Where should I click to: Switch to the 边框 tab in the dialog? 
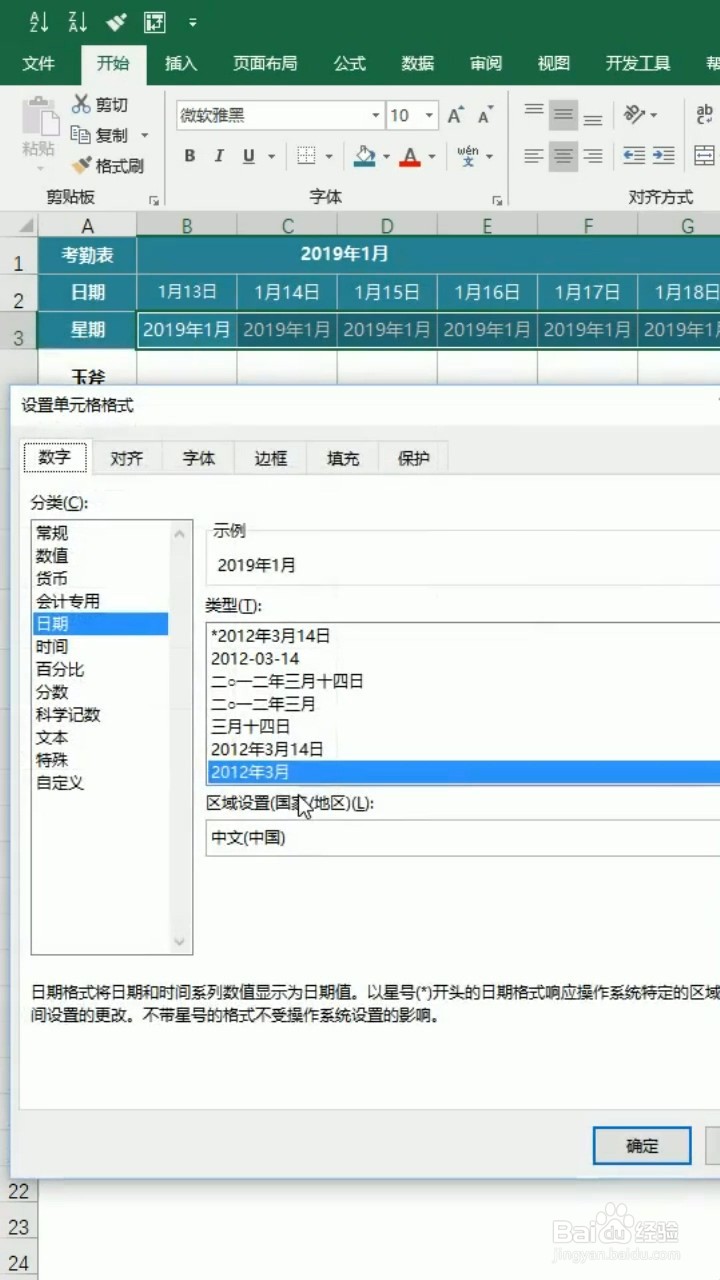pyautogui.click(x=271, y=458)
